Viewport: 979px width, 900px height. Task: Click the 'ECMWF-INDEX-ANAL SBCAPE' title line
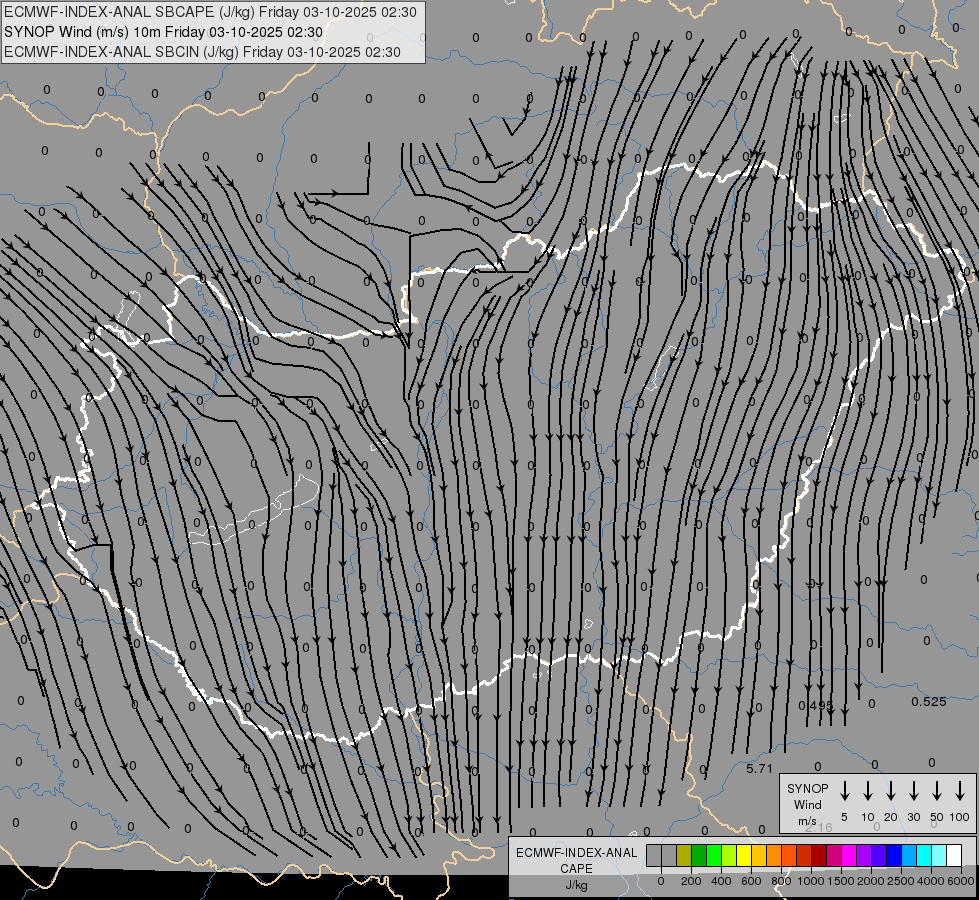[x=210, y=12]
